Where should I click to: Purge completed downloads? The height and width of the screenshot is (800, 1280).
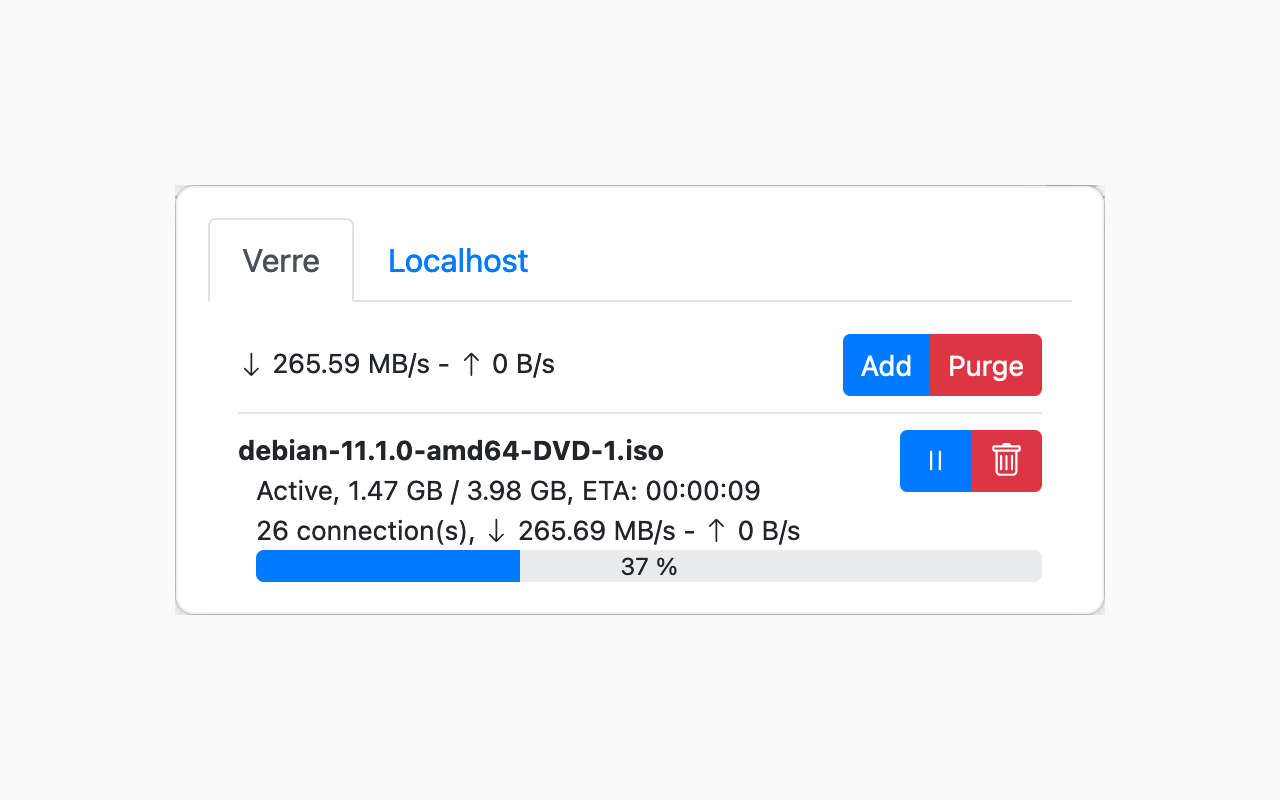click(x=986, y=365)
